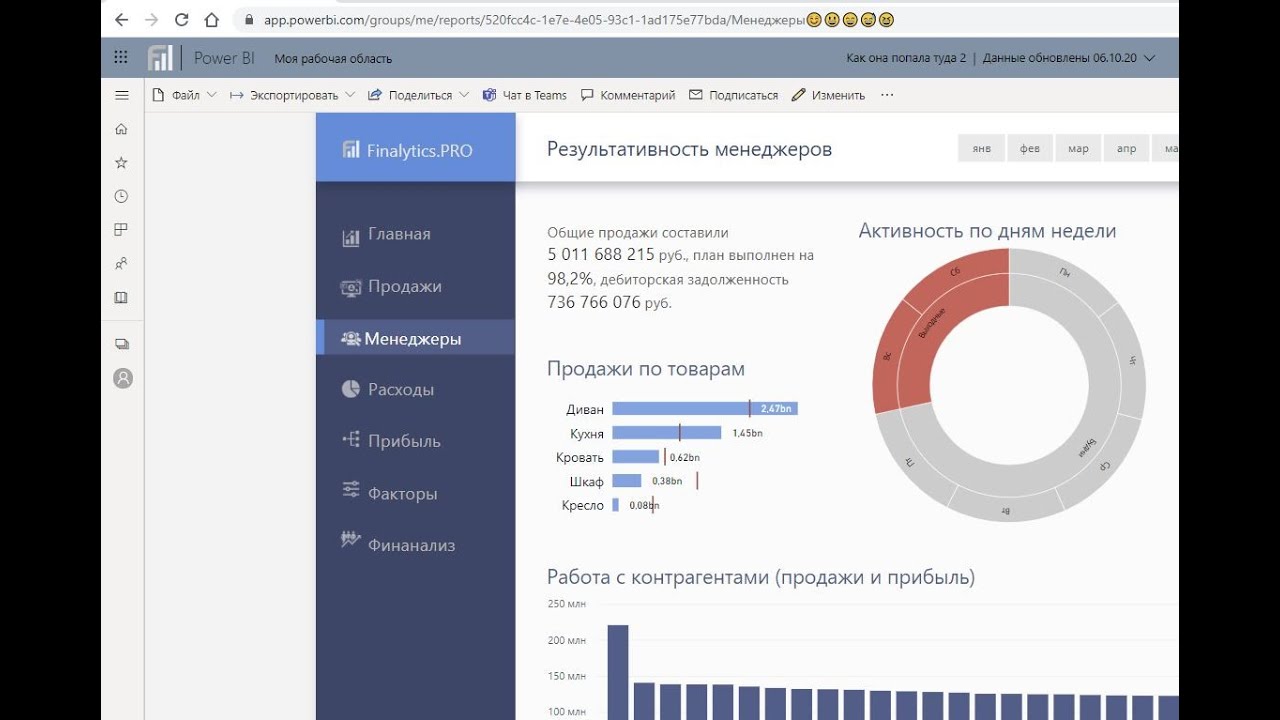Reload the page with refresh icon

181,19
